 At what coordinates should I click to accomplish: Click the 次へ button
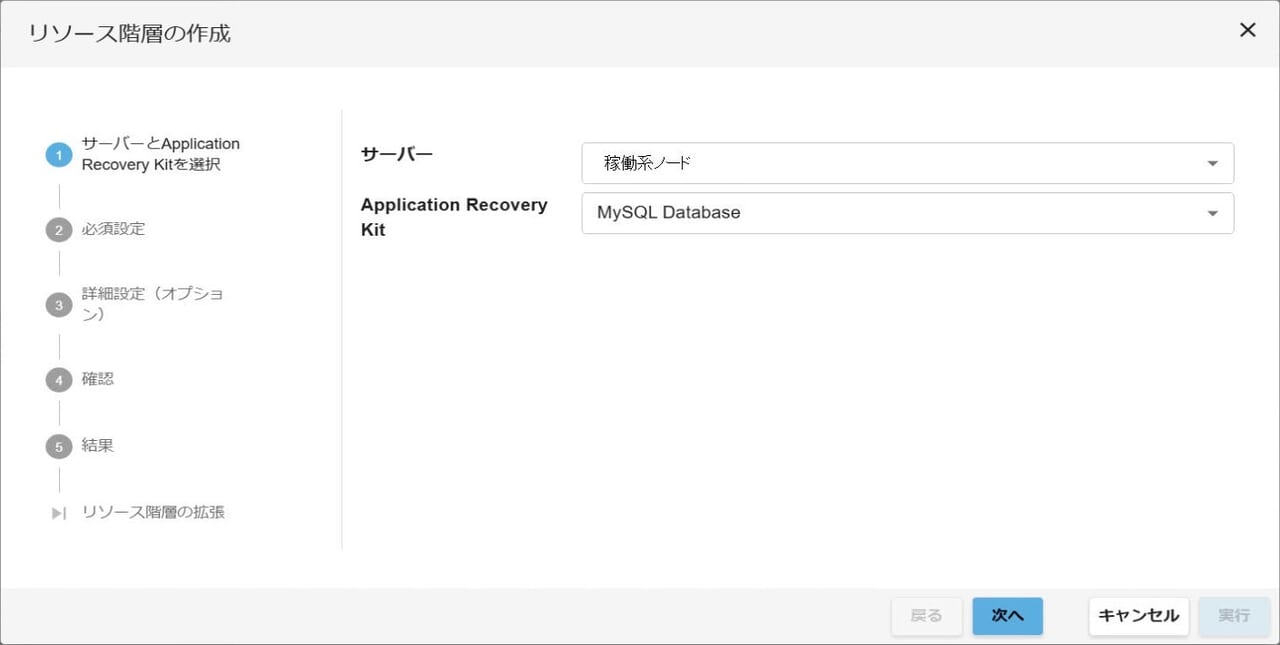pyautogui.click(x=1007, y=616)
